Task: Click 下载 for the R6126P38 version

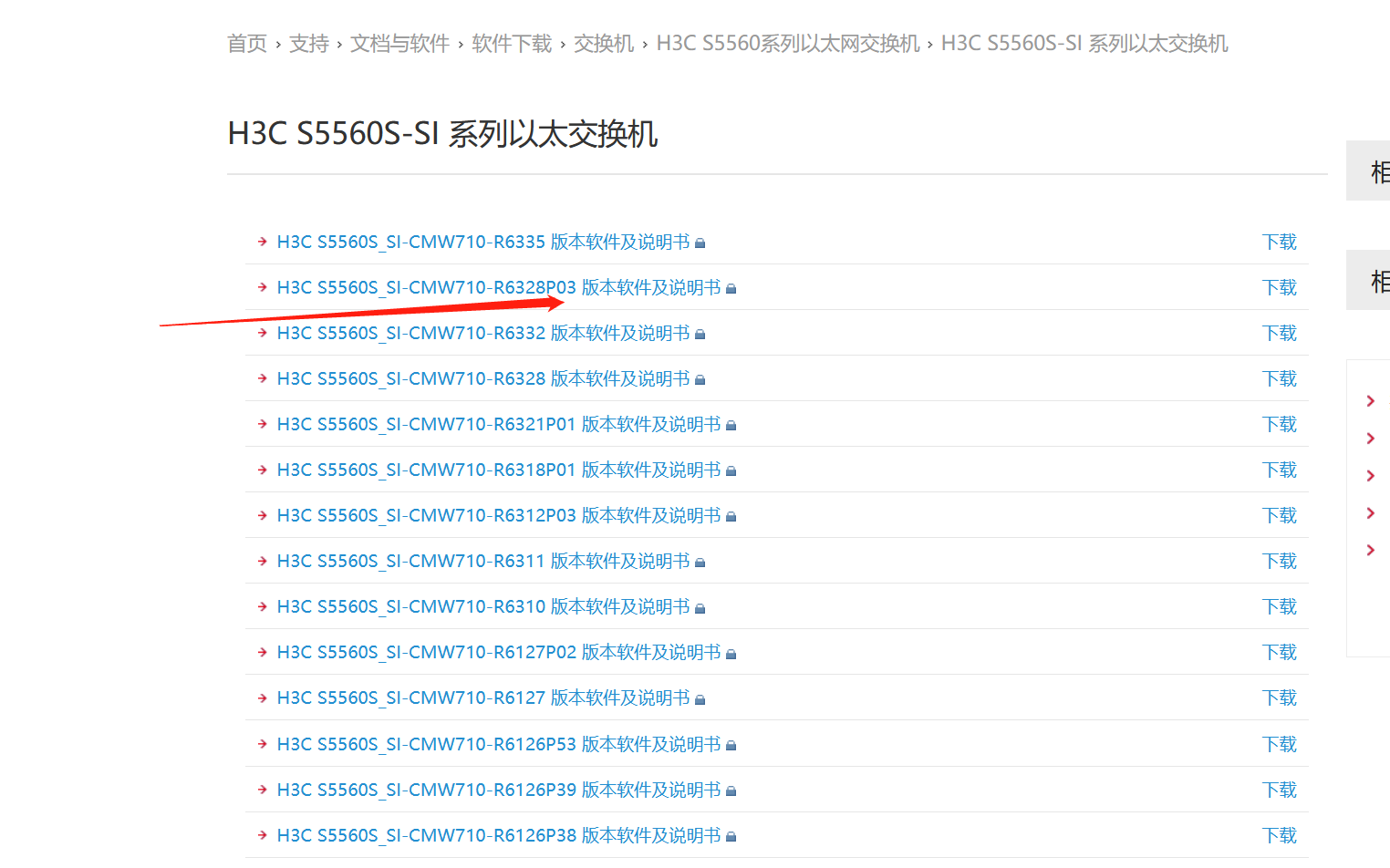Action: [x=1280, y=835]
